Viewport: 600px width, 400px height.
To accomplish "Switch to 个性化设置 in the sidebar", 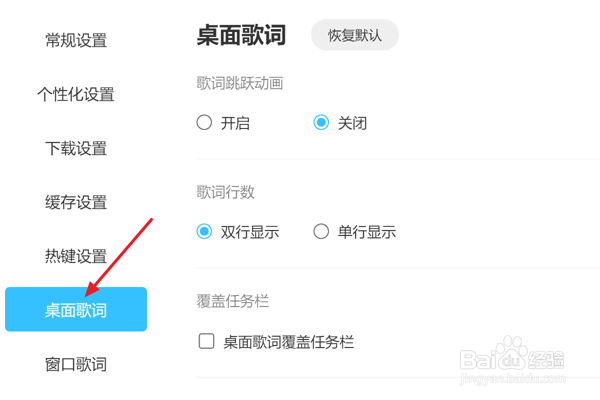I will tap(76, 94).
